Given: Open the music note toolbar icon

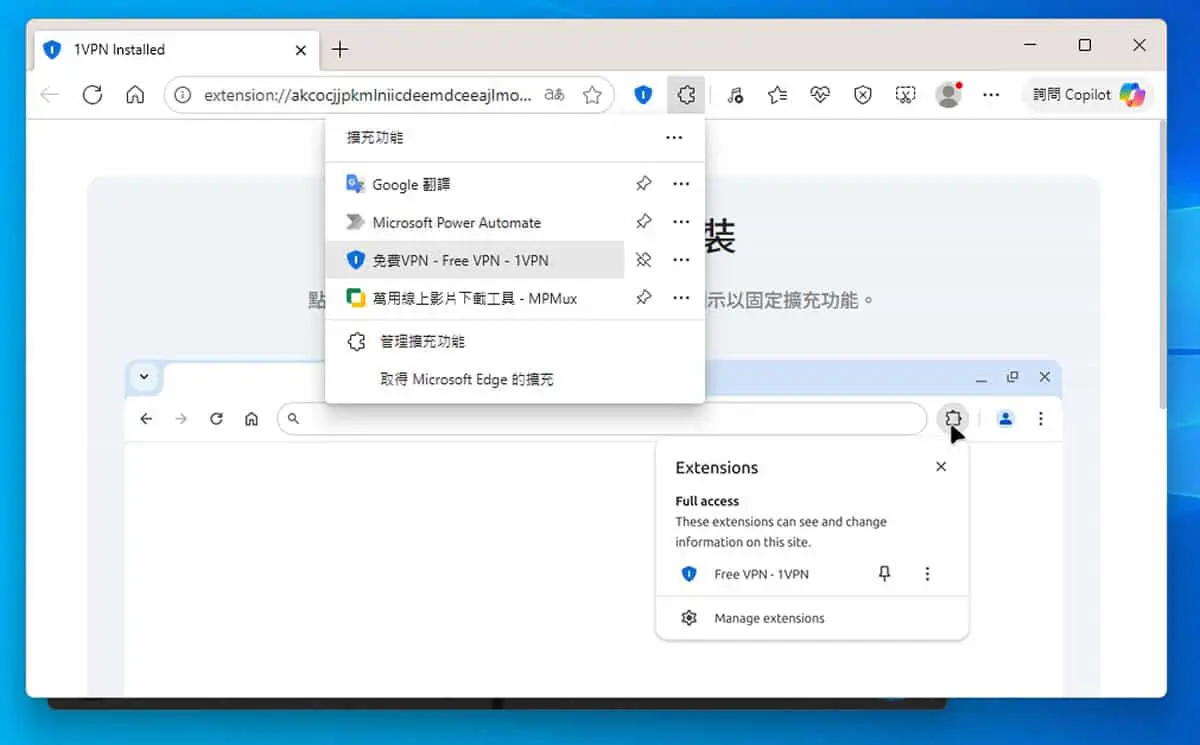Looking at the screenshot, I should click(735, 95).
